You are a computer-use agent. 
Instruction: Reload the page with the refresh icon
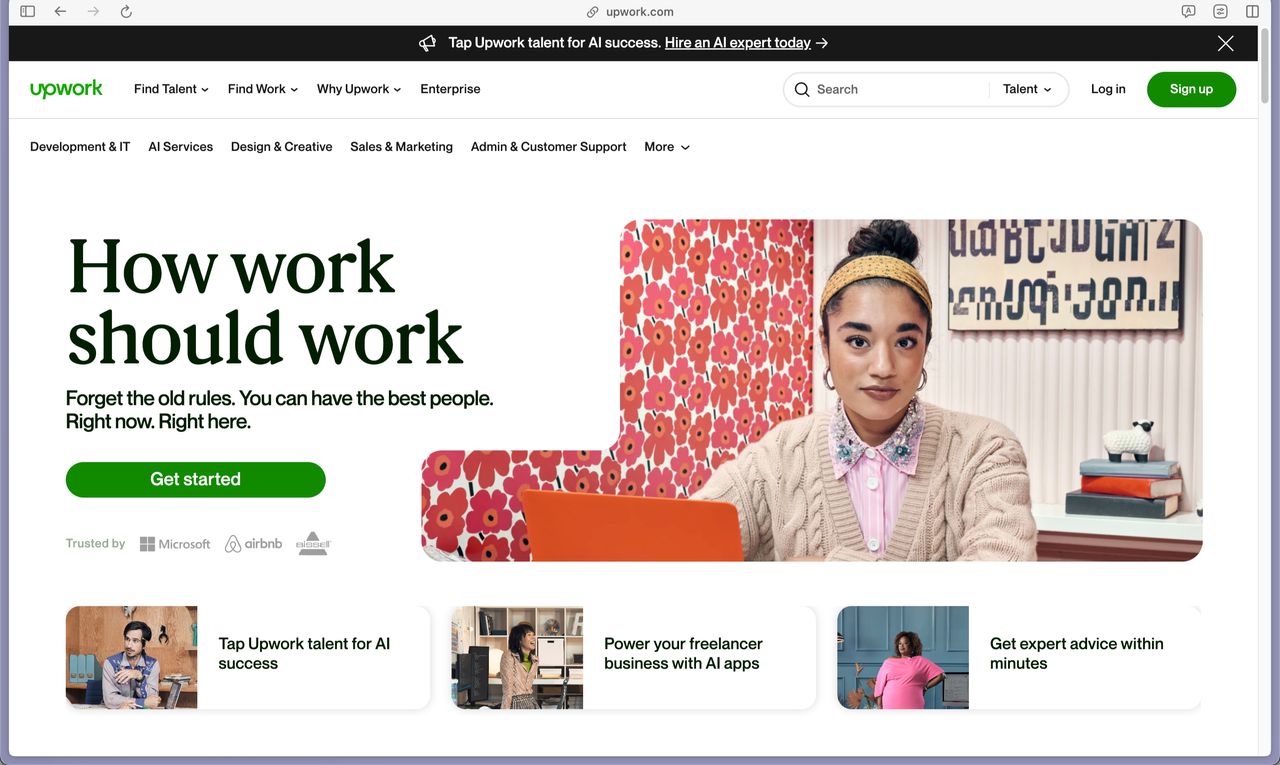(x=126, y=12)
